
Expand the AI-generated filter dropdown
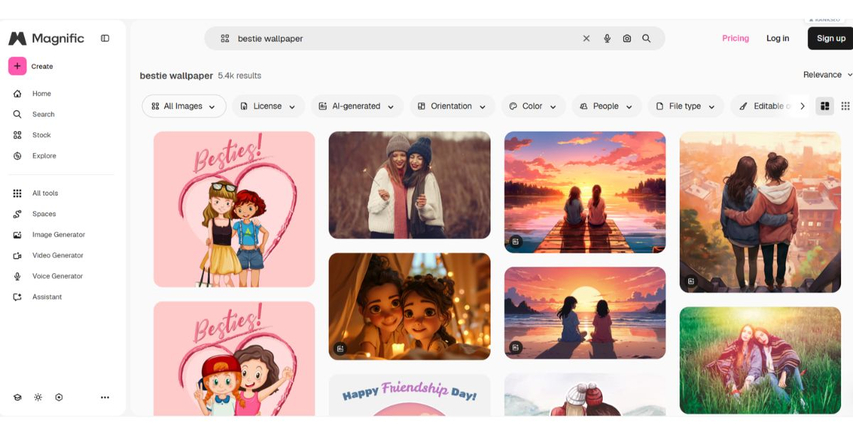(x=356, y=106)
